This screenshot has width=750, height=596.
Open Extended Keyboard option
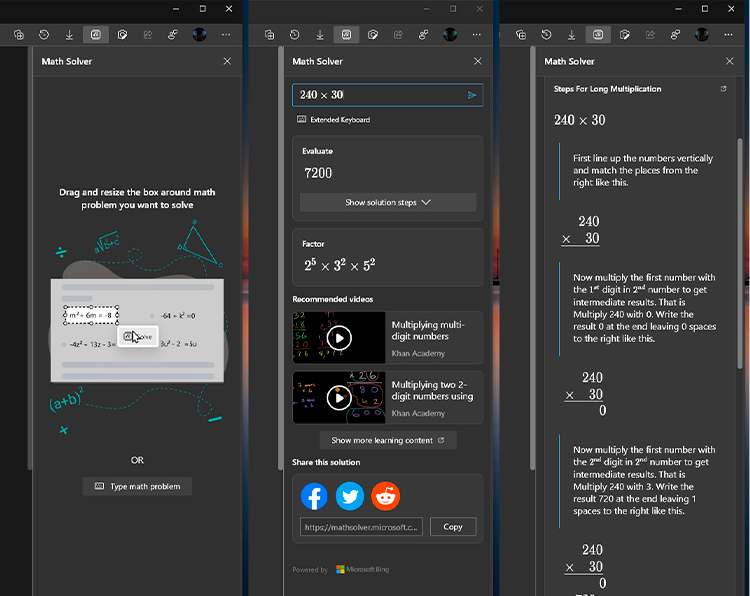(333, 120)
